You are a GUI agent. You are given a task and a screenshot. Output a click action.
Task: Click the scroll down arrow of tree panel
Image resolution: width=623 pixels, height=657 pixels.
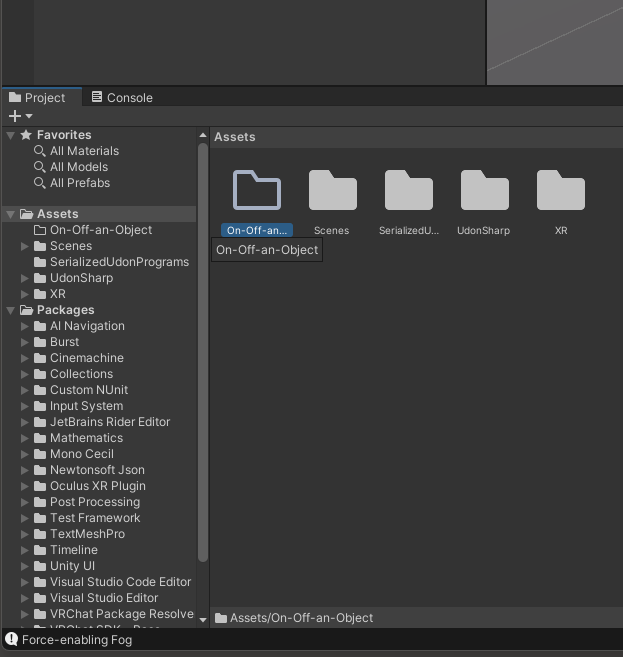(203, 620)
